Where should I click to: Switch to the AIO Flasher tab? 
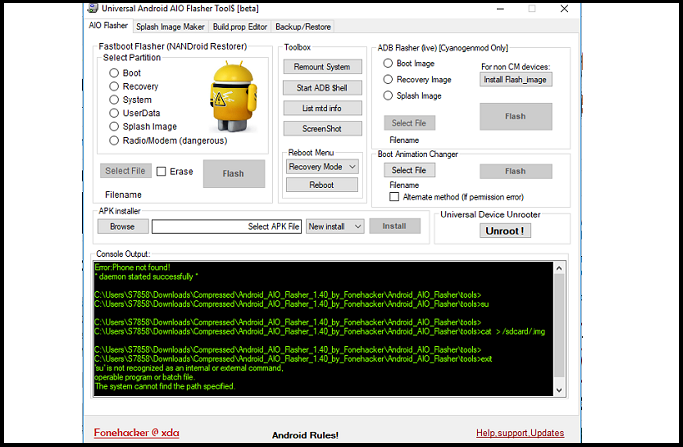pyautogui.click(x=108, y=26)
